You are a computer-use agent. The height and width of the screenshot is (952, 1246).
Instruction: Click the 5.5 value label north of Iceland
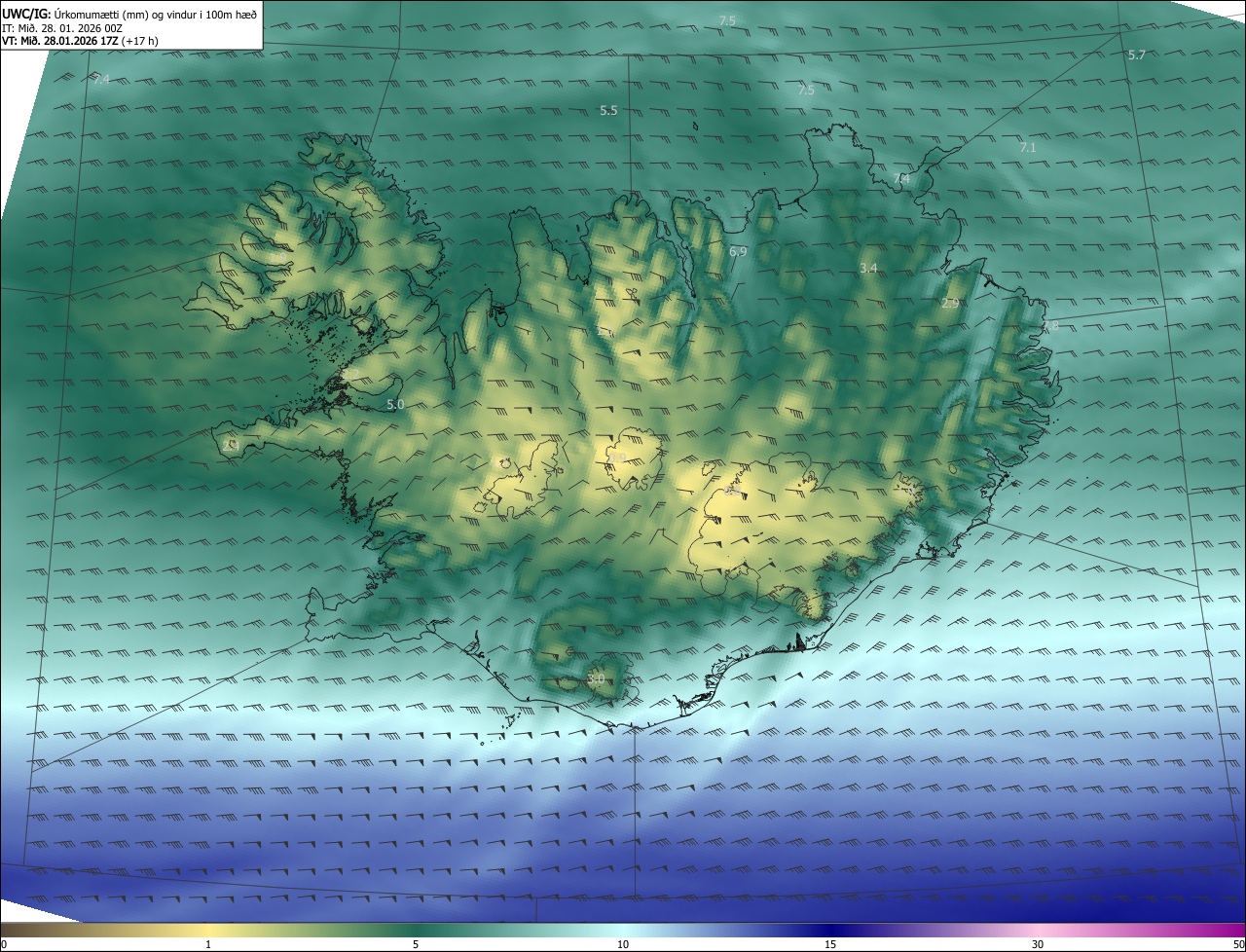coord(608,111)
